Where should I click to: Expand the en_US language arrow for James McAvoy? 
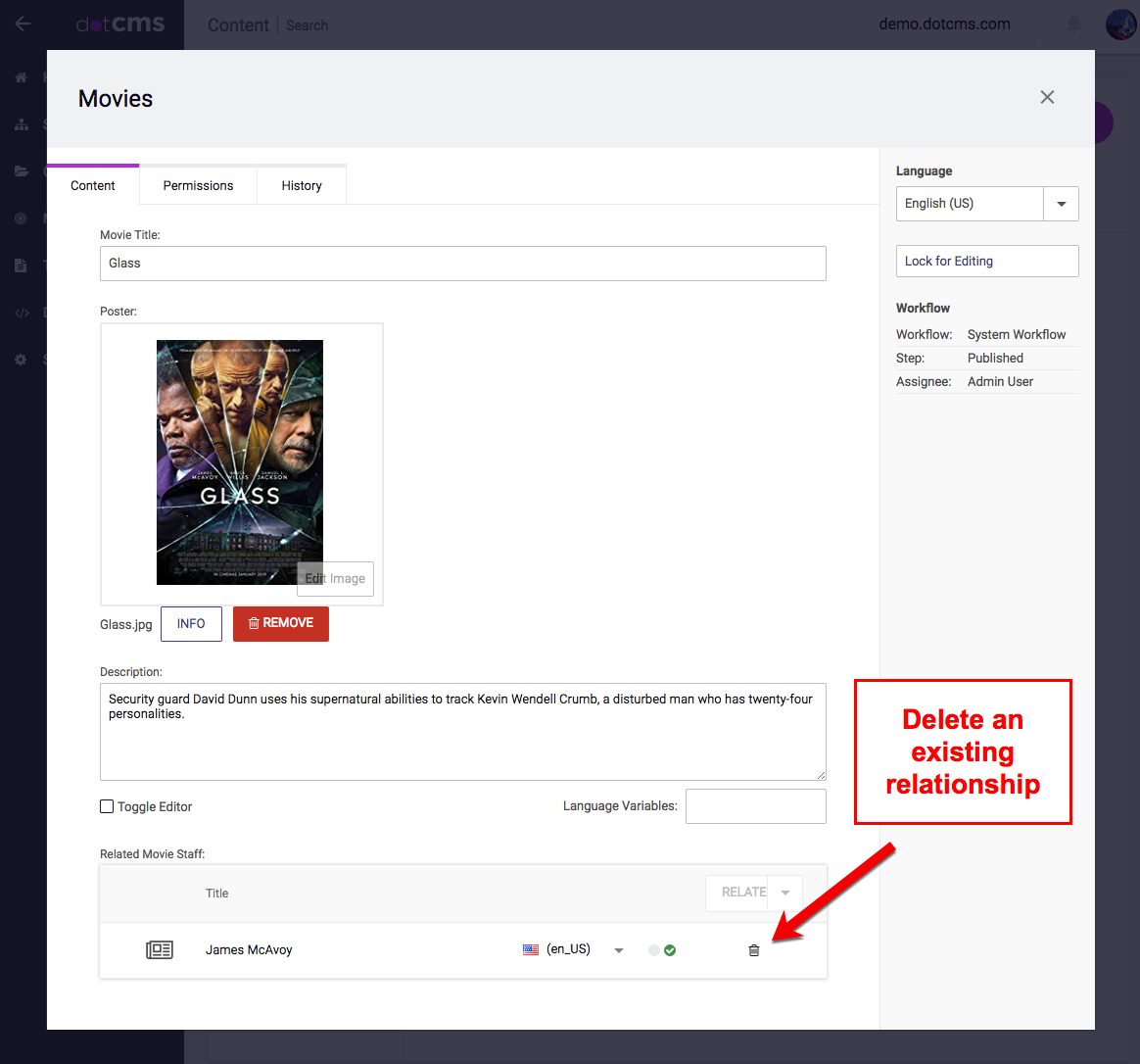coord(618,950)
